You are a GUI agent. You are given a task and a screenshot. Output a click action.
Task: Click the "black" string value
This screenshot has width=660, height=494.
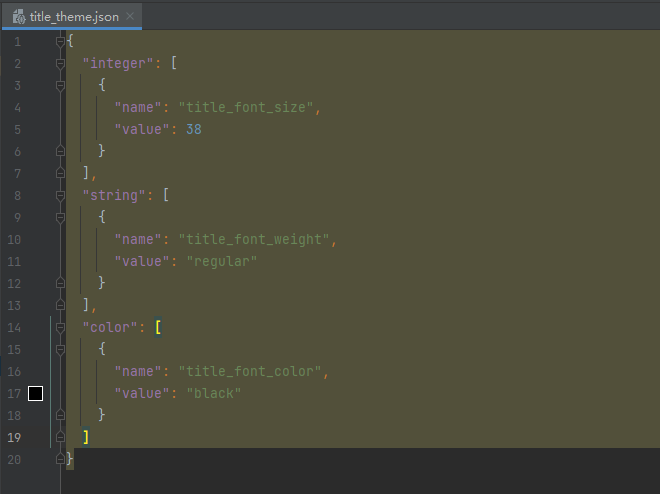[x=214, y=393]
